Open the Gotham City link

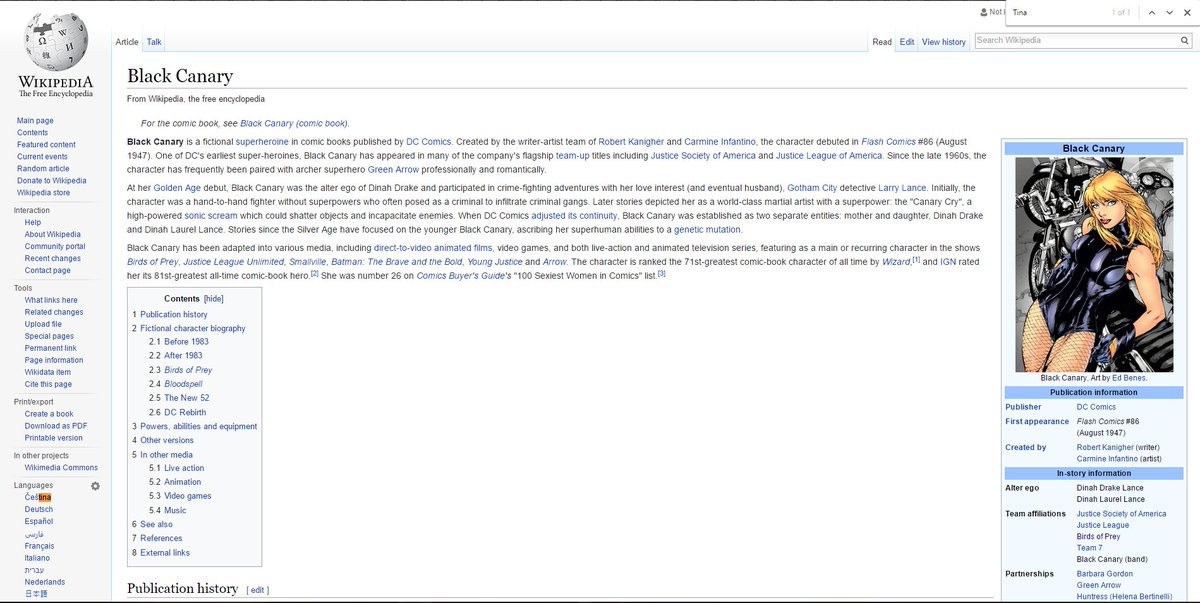[x=811, y=188]
